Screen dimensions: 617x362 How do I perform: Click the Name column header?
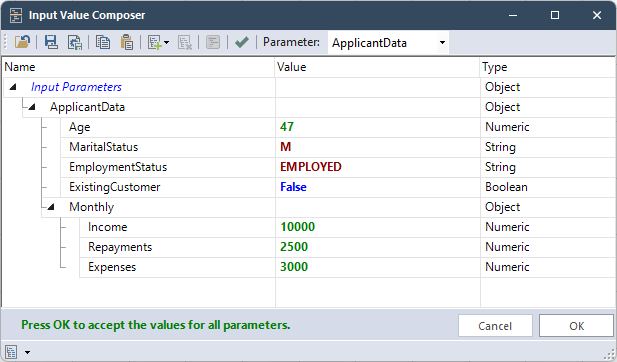coord(138,67)
